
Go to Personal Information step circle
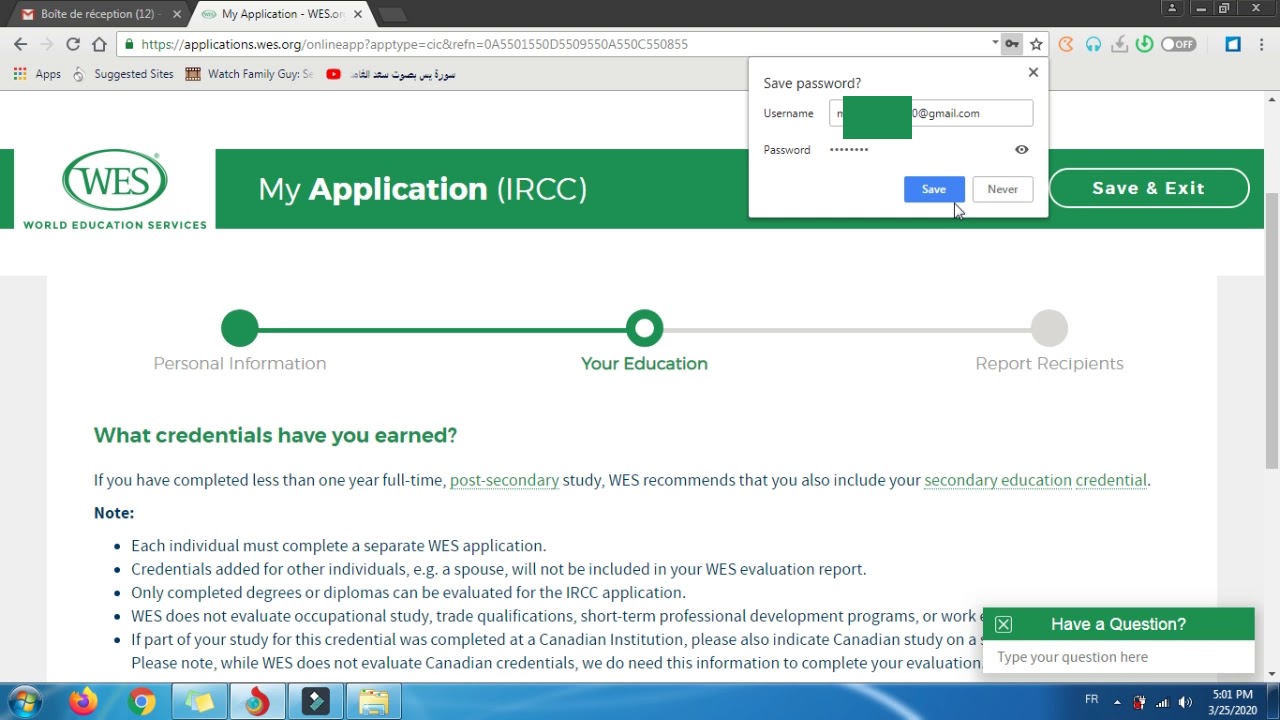click(x=240, y=328)
